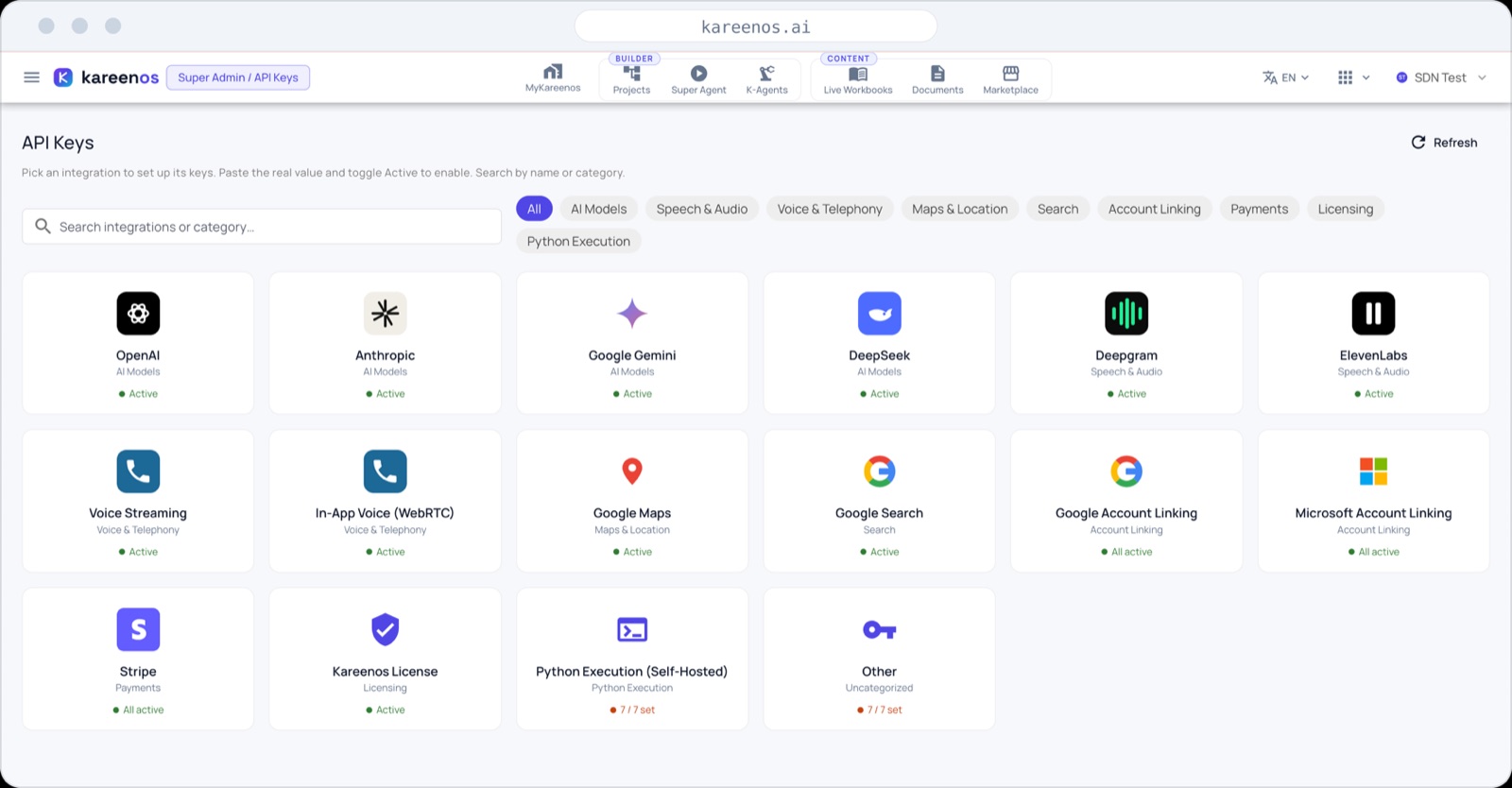Click the OpenAI card title
This screenshot has width=1512, height=788.
pyautogui.click(x=138, y=355)
